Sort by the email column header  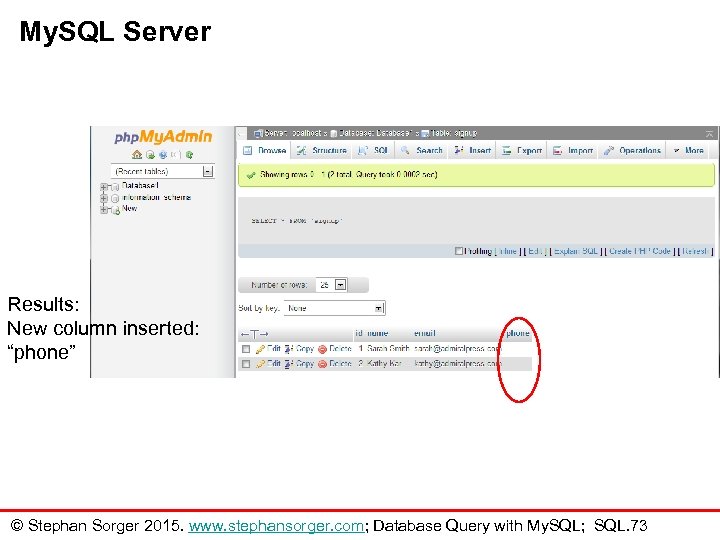[x=425, y=333]
